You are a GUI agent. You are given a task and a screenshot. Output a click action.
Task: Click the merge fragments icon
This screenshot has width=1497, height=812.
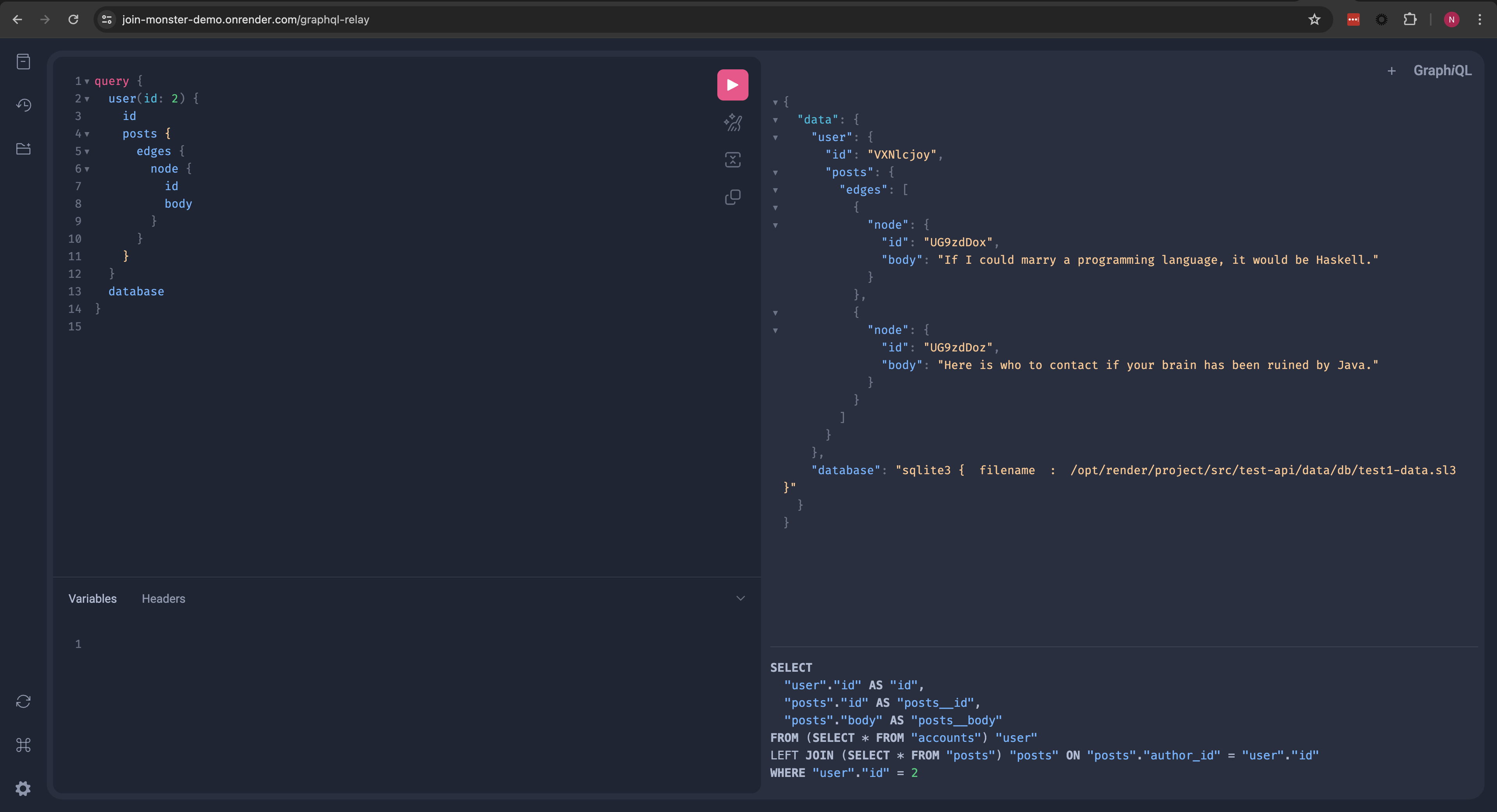pos(732,160)
